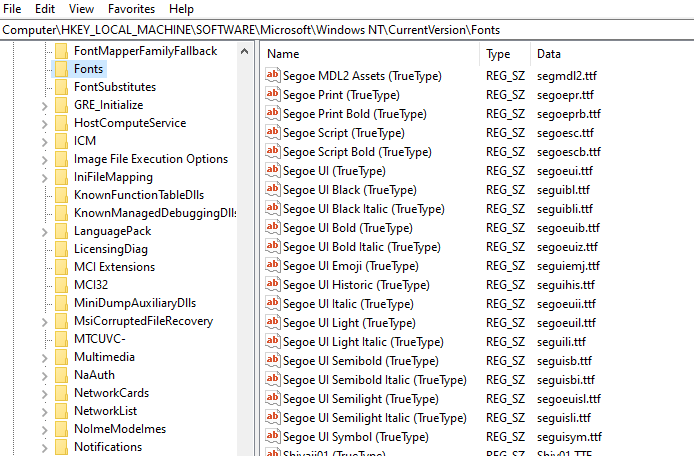Click the string icon for Segoe UI Symbol
Viewport: 694px width, 456px height.
[273, 437]
